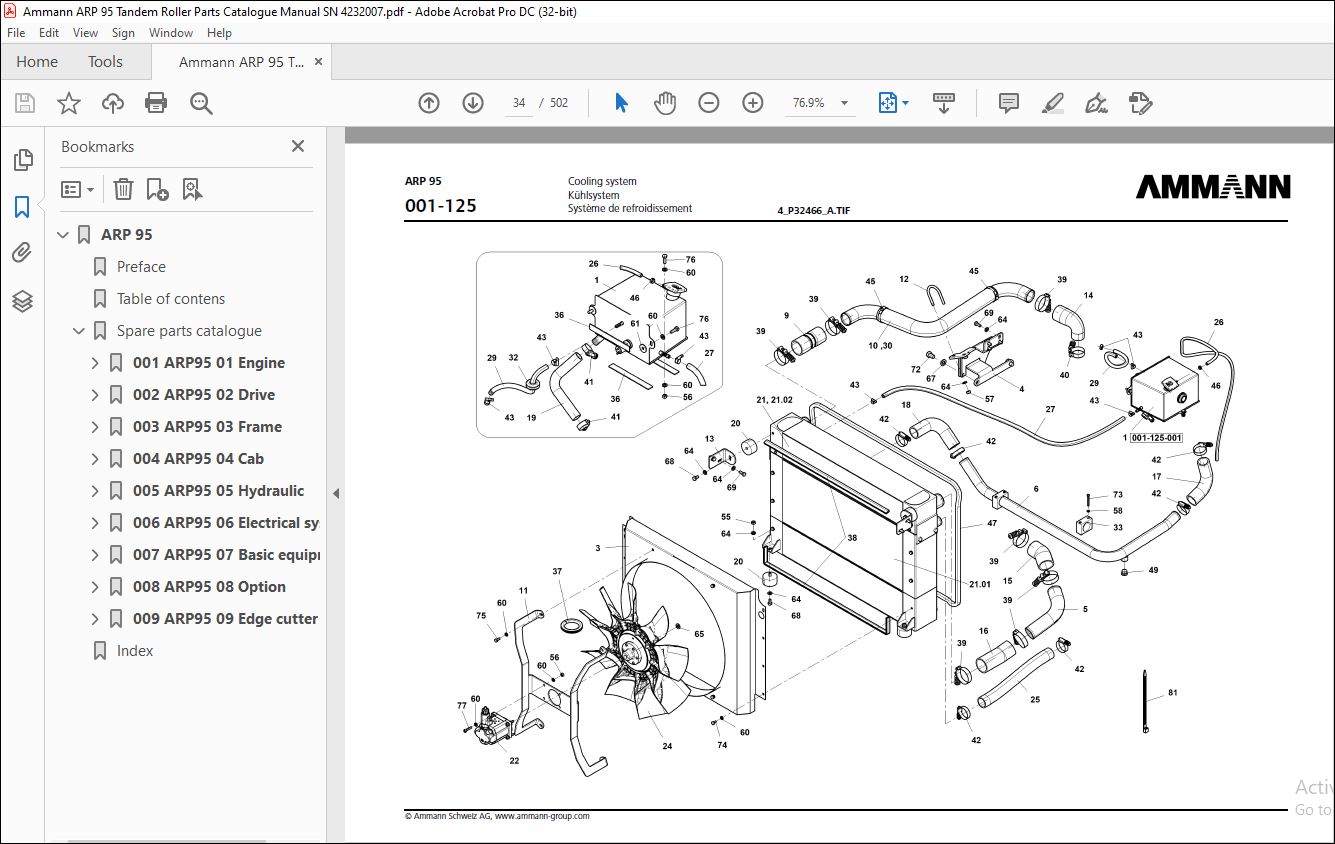Close the Ammann ARP 95 document tab
The image size is (1335, 844).
coord(318,62)
